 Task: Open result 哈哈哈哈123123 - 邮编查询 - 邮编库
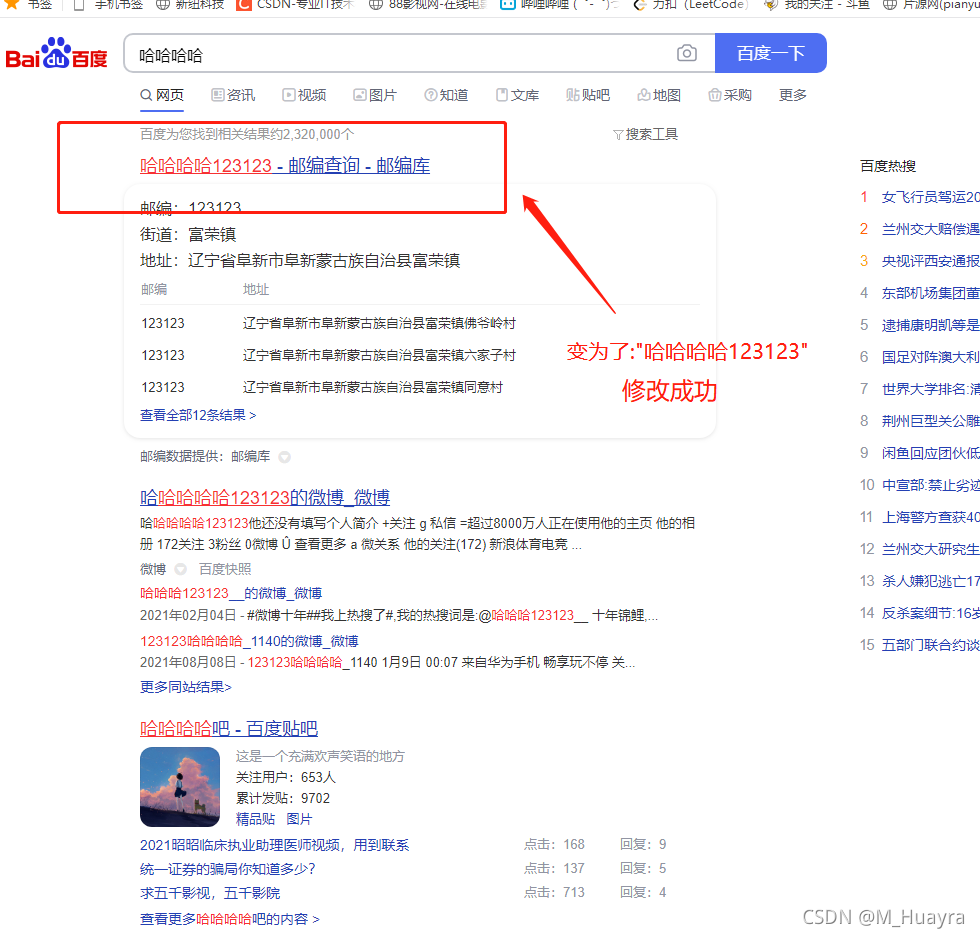(x=285, y=166)
